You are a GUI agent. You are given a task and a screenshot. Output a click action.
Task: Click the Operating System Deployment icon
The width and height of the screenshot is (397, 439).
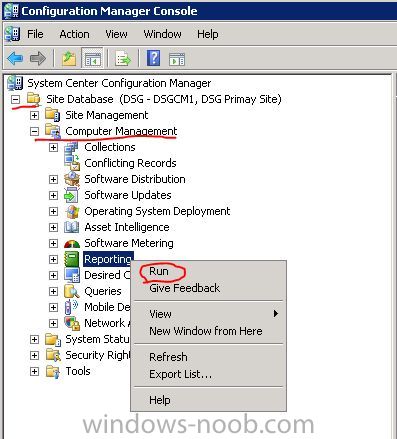click(x=72, y=211)
